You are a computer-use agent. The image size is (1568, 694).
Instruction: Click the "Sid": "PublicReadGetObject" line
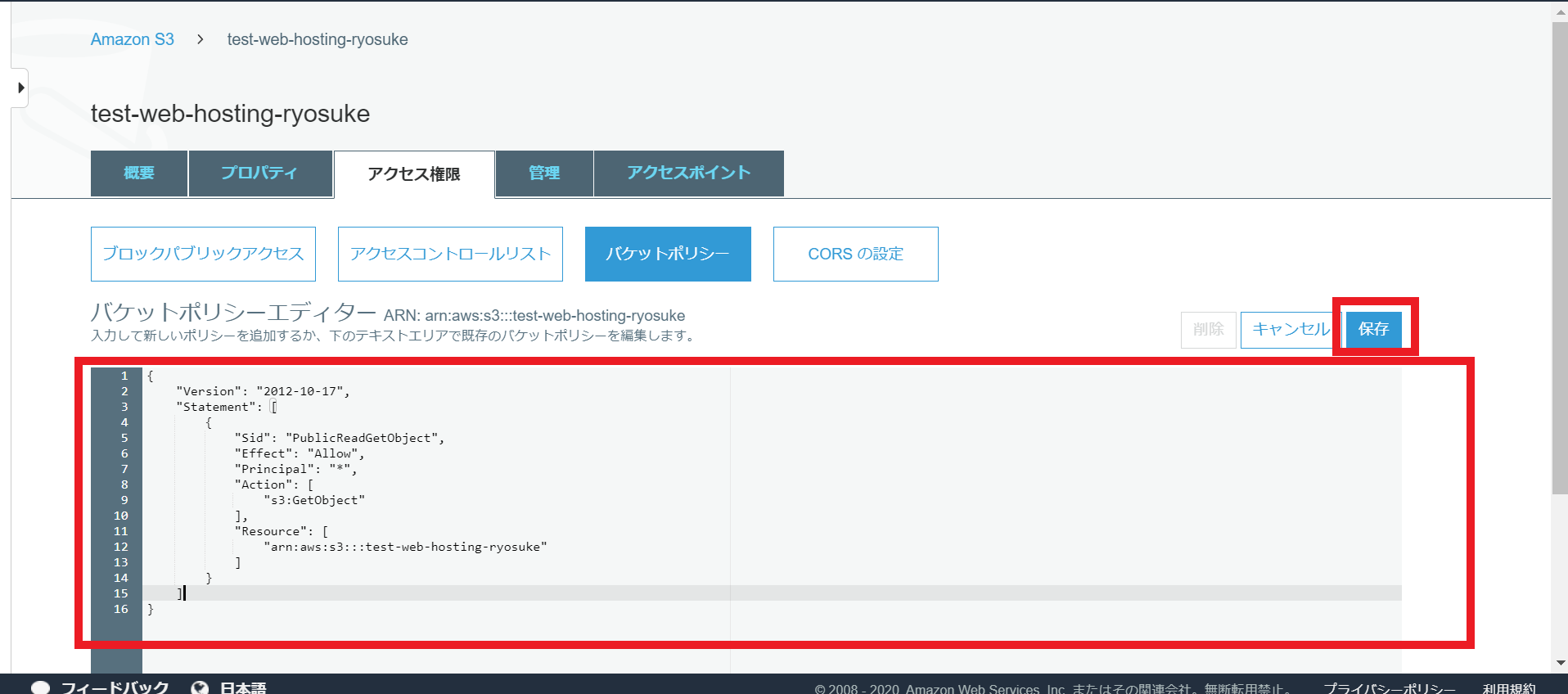(340, 438)
